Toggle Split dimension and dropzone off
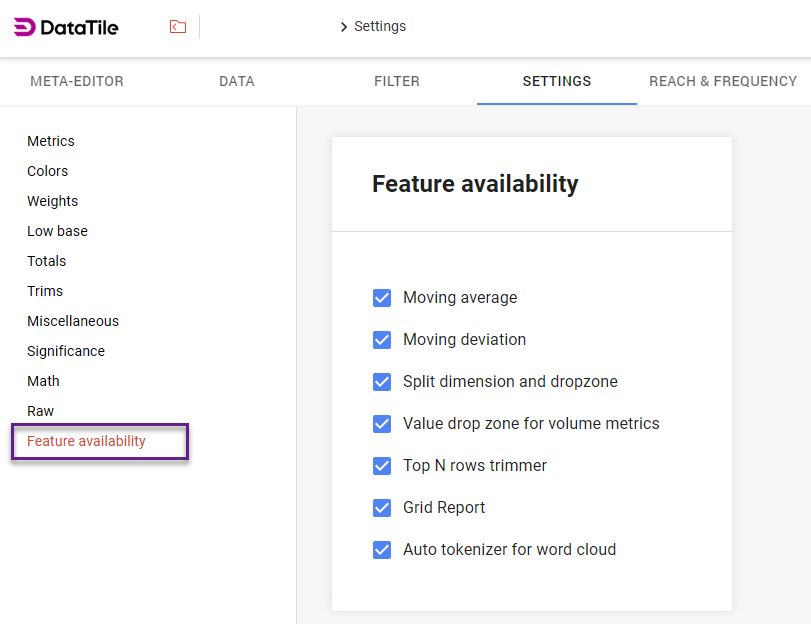The width and height of the screenshot is (811, 624). [382, 382]
